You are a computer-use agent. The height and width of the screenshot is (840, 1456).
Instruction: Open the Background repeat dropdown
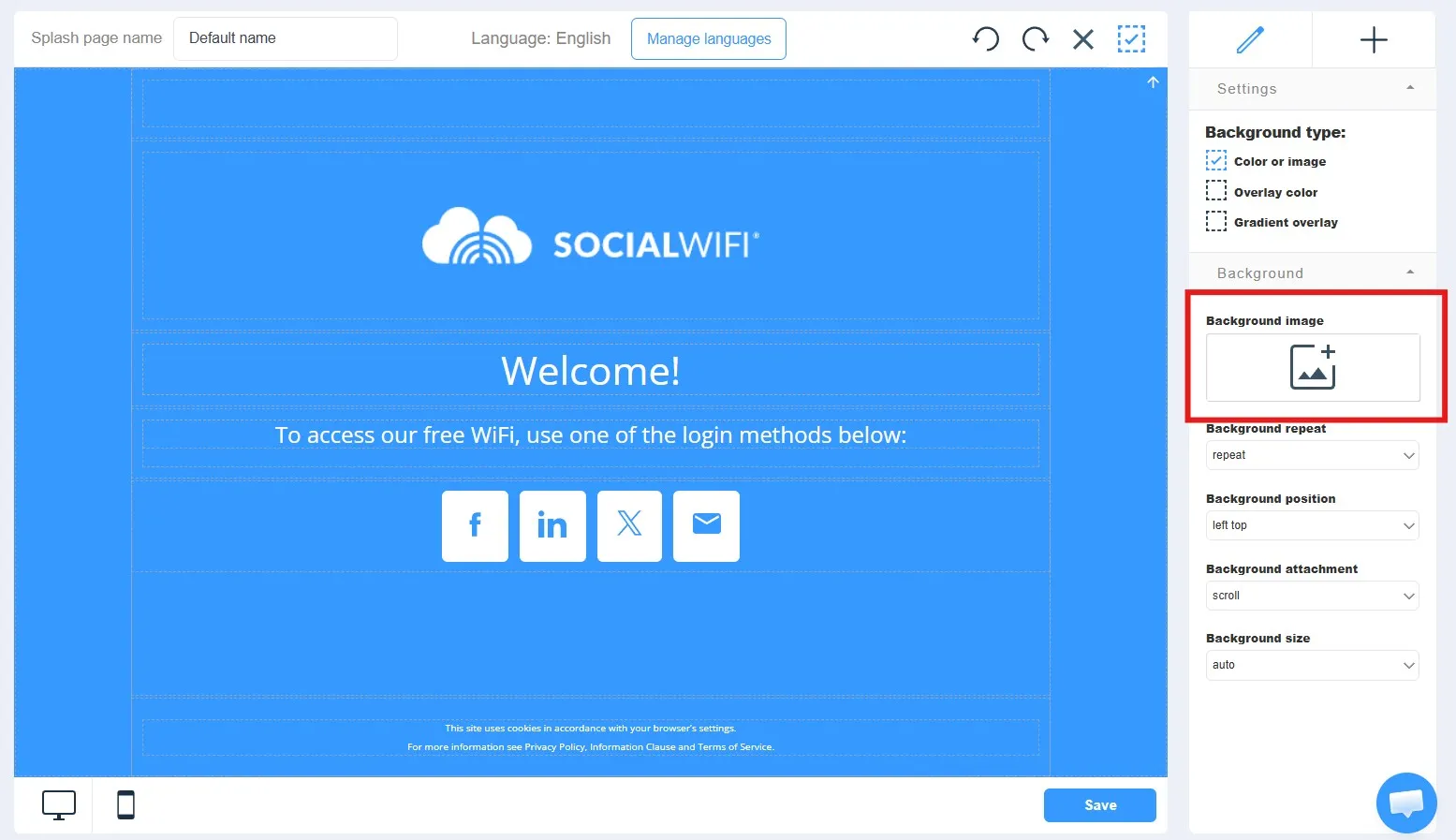1313,455
